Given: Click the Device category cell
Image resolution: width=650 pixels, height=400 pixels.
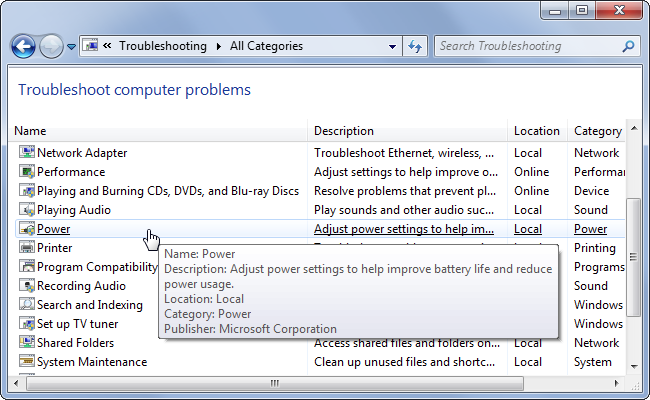Looking at the screenshot, I should point(592,191).
